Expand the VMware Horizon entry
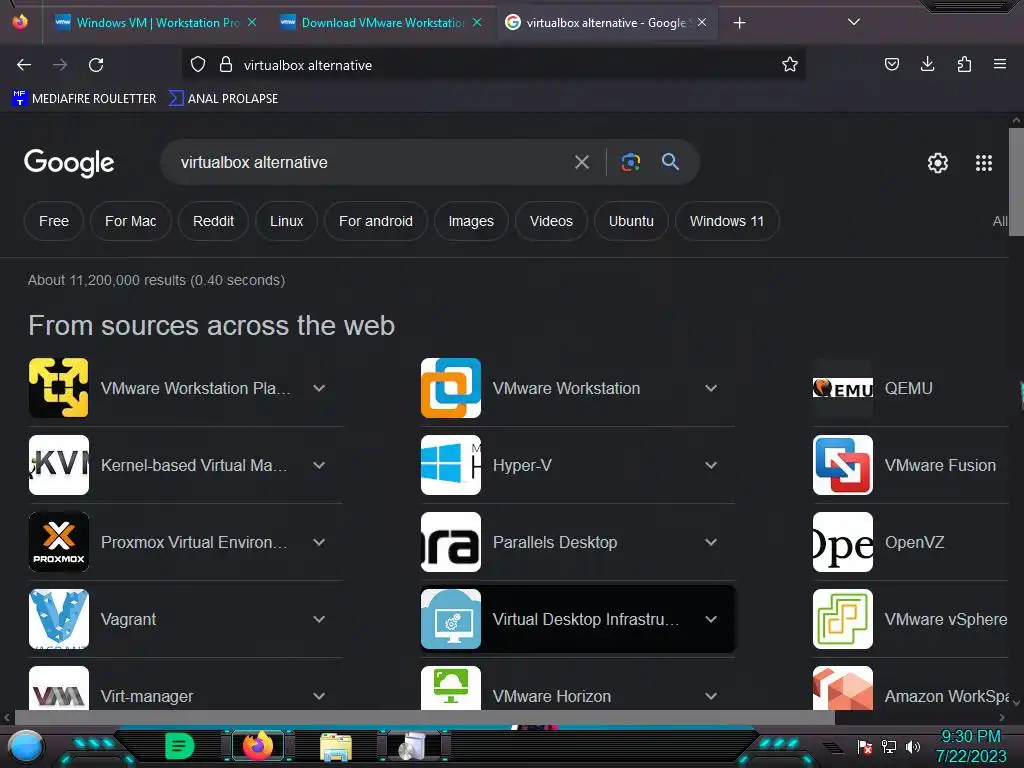The height and width of the screenshot is (768, 1024). pos(711,696)
